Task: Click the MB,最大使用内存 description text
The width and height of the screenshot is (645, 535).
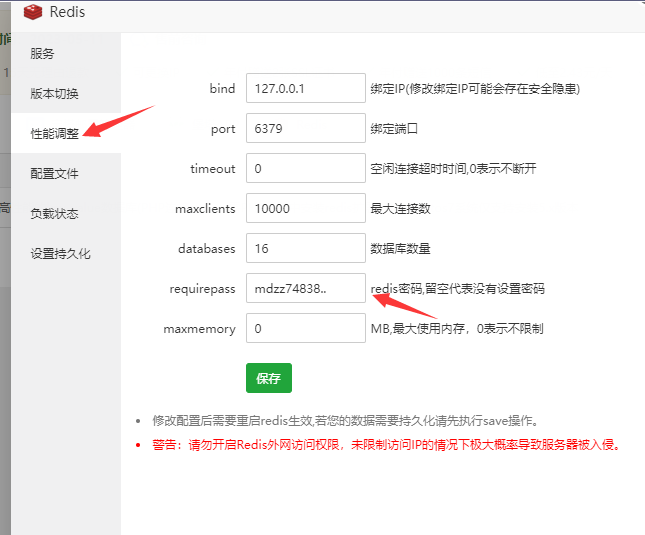Action: pyautogui.click(x=457, y=329)
